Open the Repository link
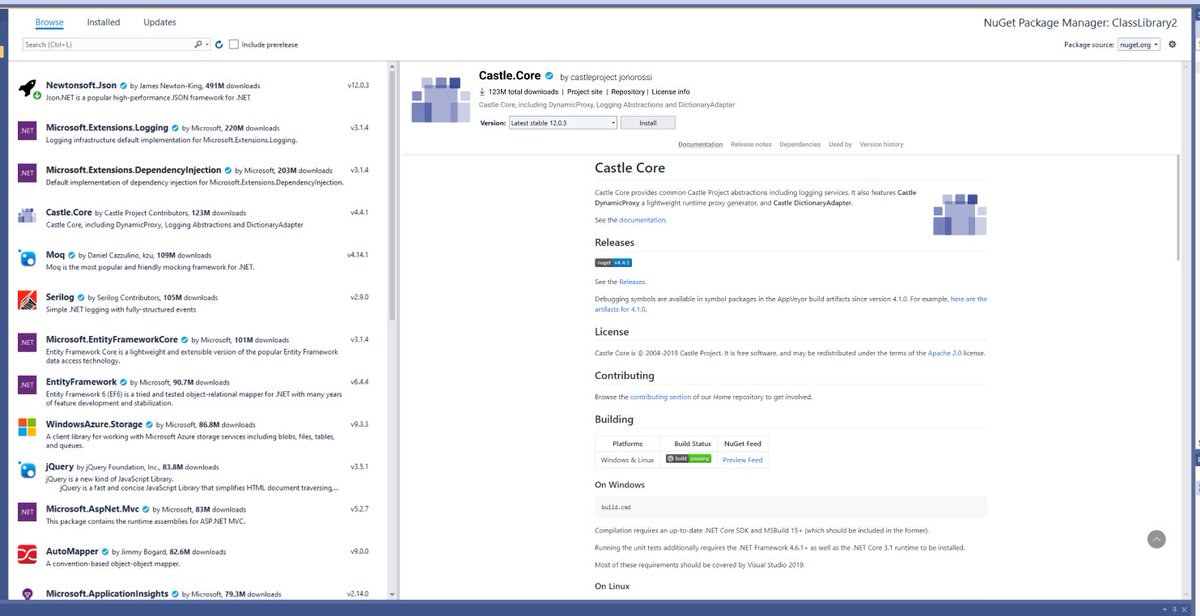This screenshot has height=616, width=1200. coord(628,92)
